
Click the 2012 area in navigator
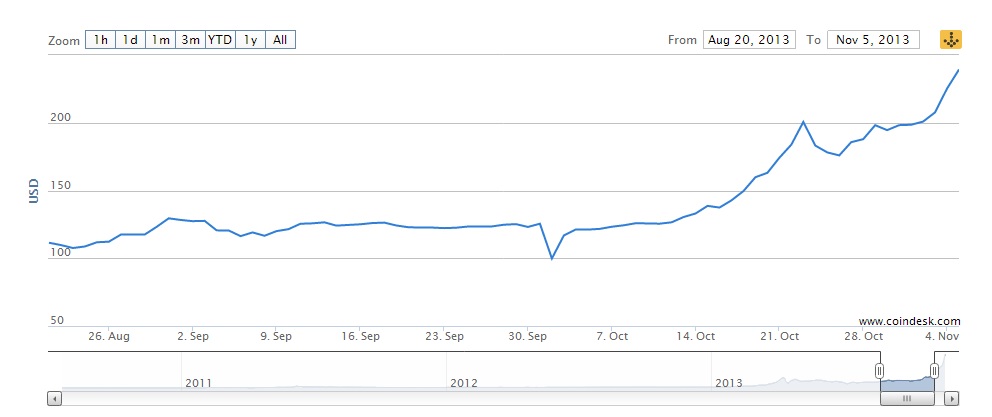(464, 382)
